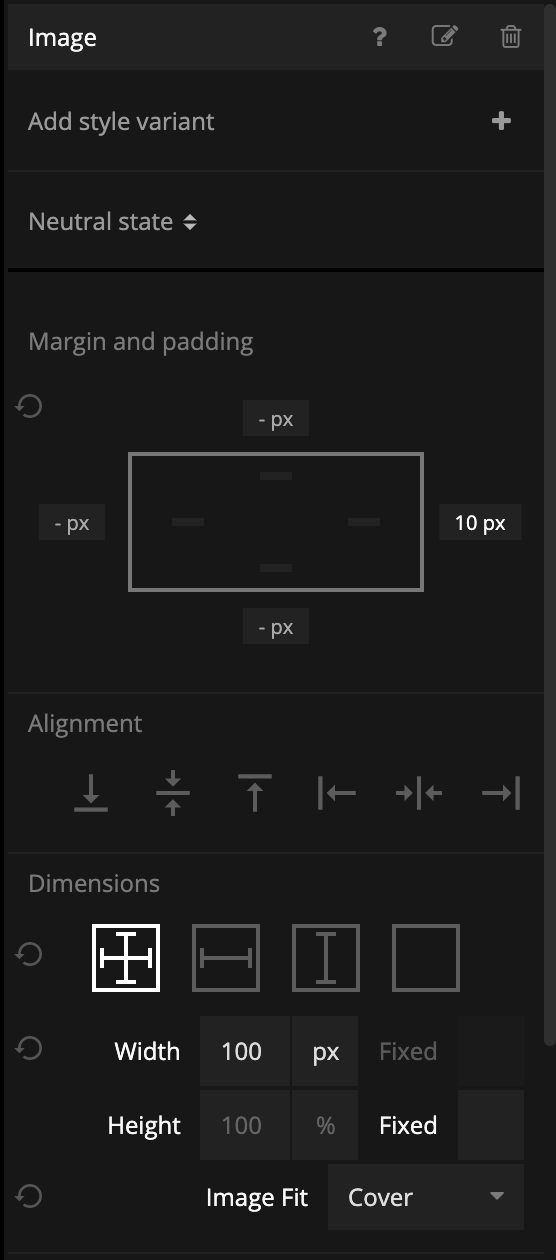Delete the Image with trash icon
The image size is (556, 1260).
point(510,37)
